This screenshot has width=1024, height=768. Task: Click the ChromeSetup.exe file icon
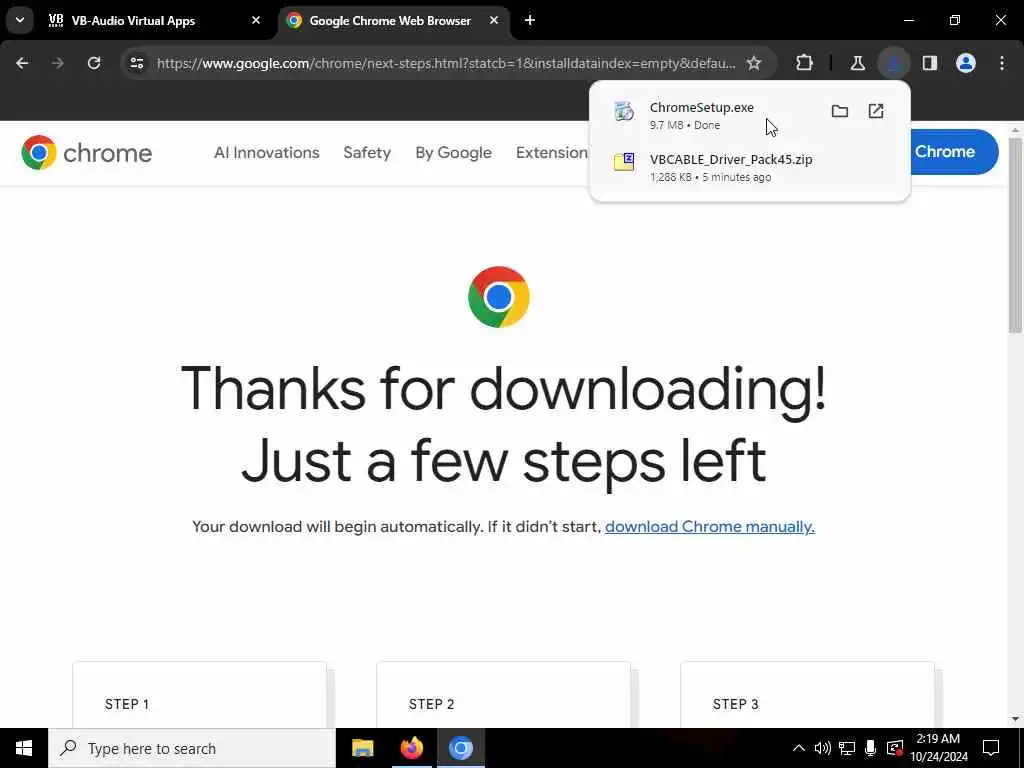624,112
